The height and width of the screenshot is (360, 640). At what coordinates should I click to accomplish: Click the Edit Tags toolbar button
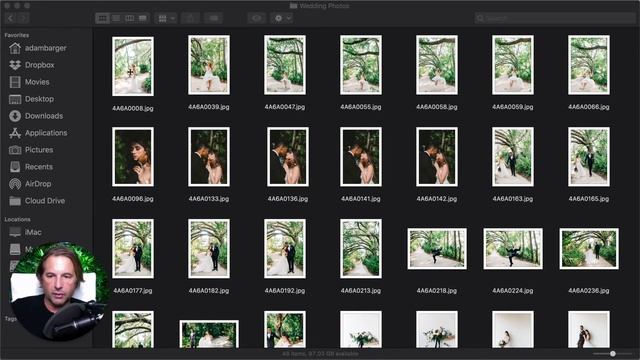pyautogui.click(x=213, y=18)
